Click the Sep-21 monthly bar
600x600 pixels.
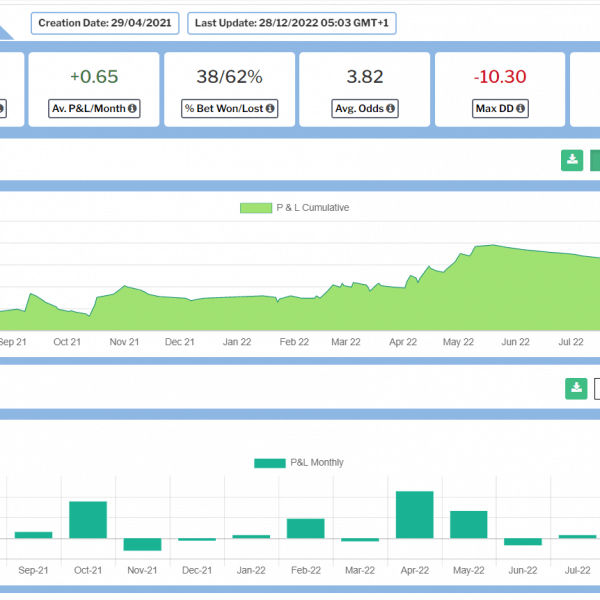tap(34, 535)
